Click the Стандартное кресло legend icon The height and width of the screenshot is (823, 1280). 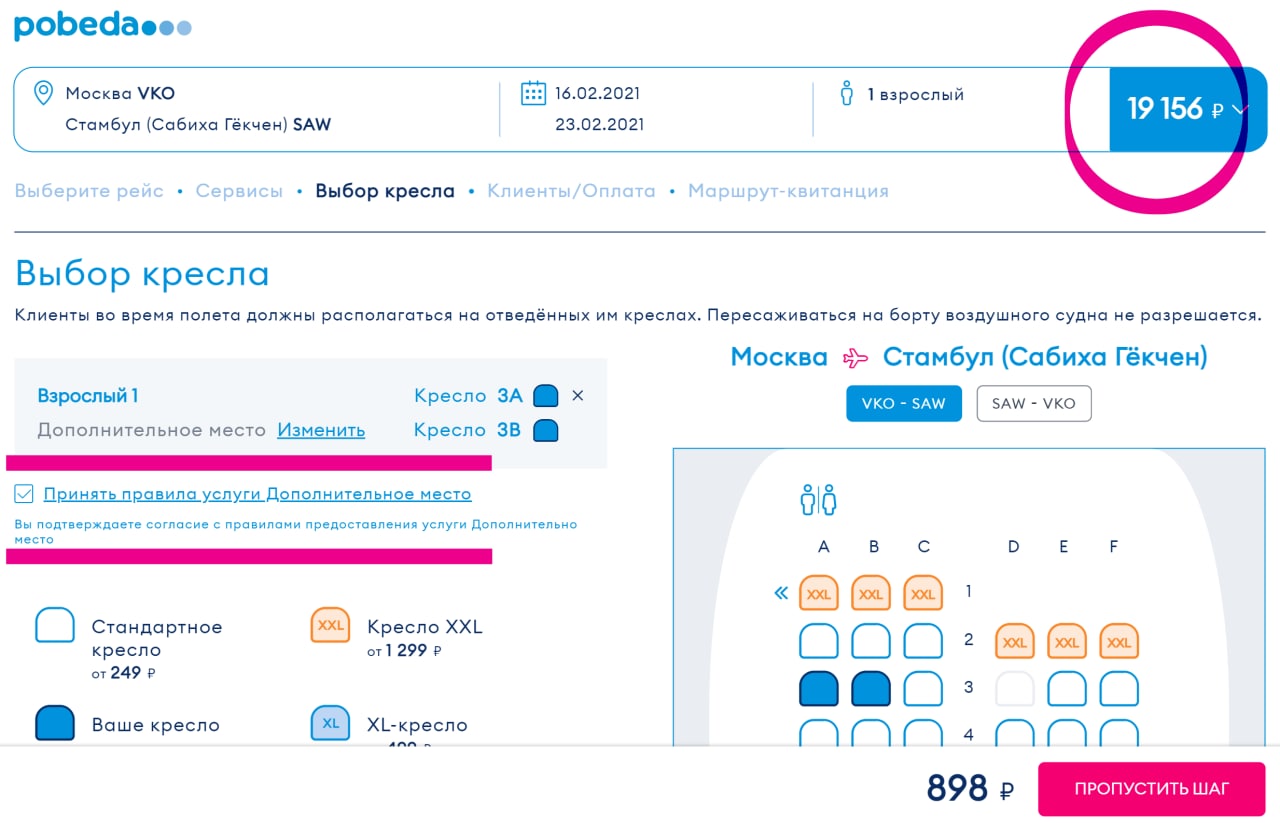pyautogui.click(x=55, y=624)
